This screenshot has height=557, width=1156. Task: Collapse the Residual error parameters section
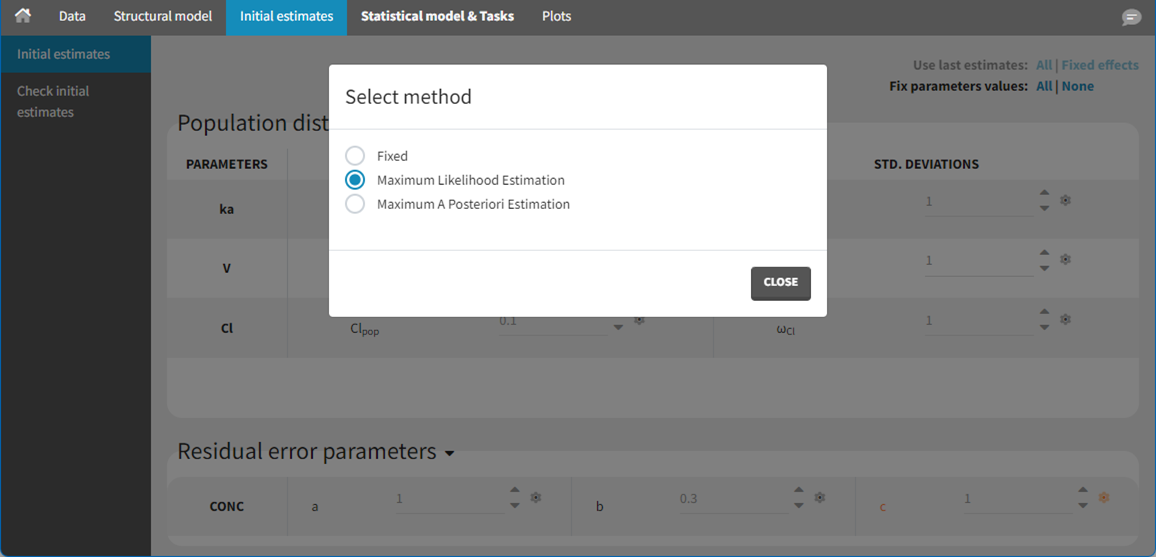coord(449,454)
